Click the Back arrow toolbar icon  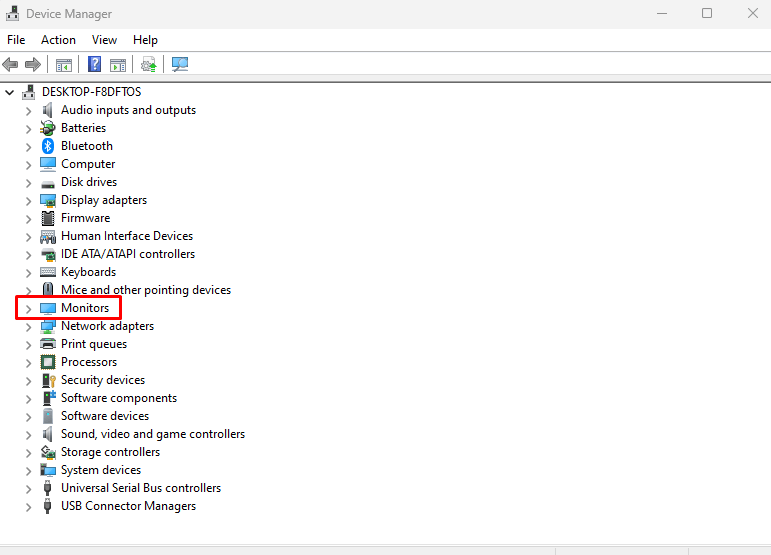(x=10, y=64)
